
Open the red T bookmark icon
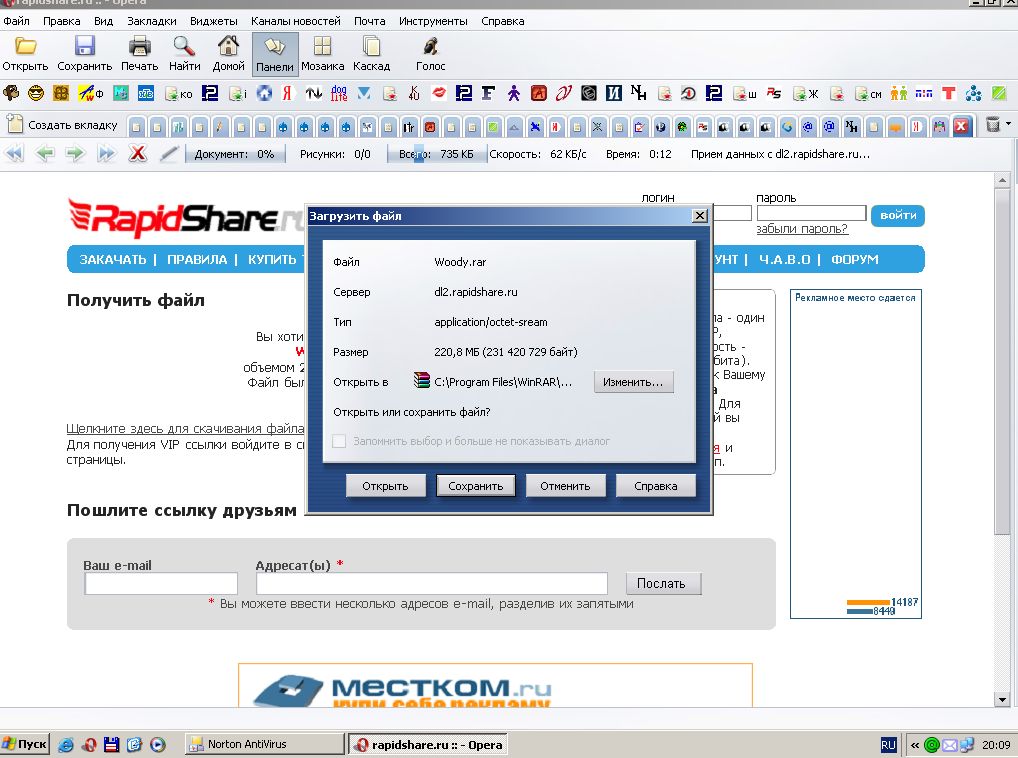tap(949, 93)
